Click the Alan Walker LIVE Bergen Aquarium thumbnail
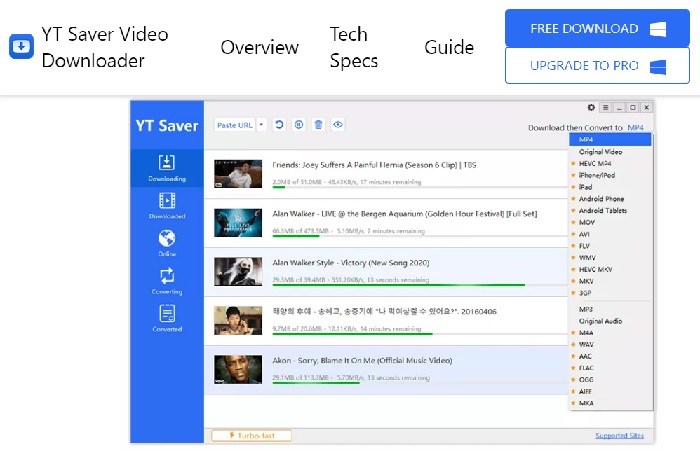Screen dimensions: 700x451 [238, 222]
